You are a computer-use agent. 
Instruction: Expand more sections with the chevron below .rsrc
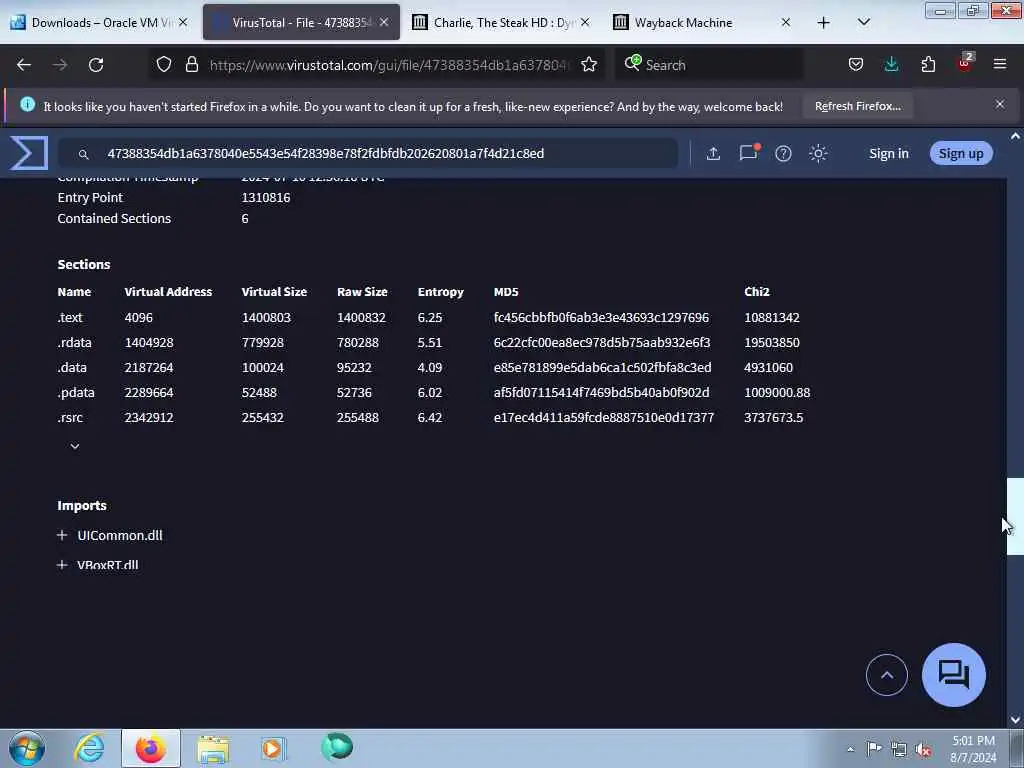click(75, 446)
